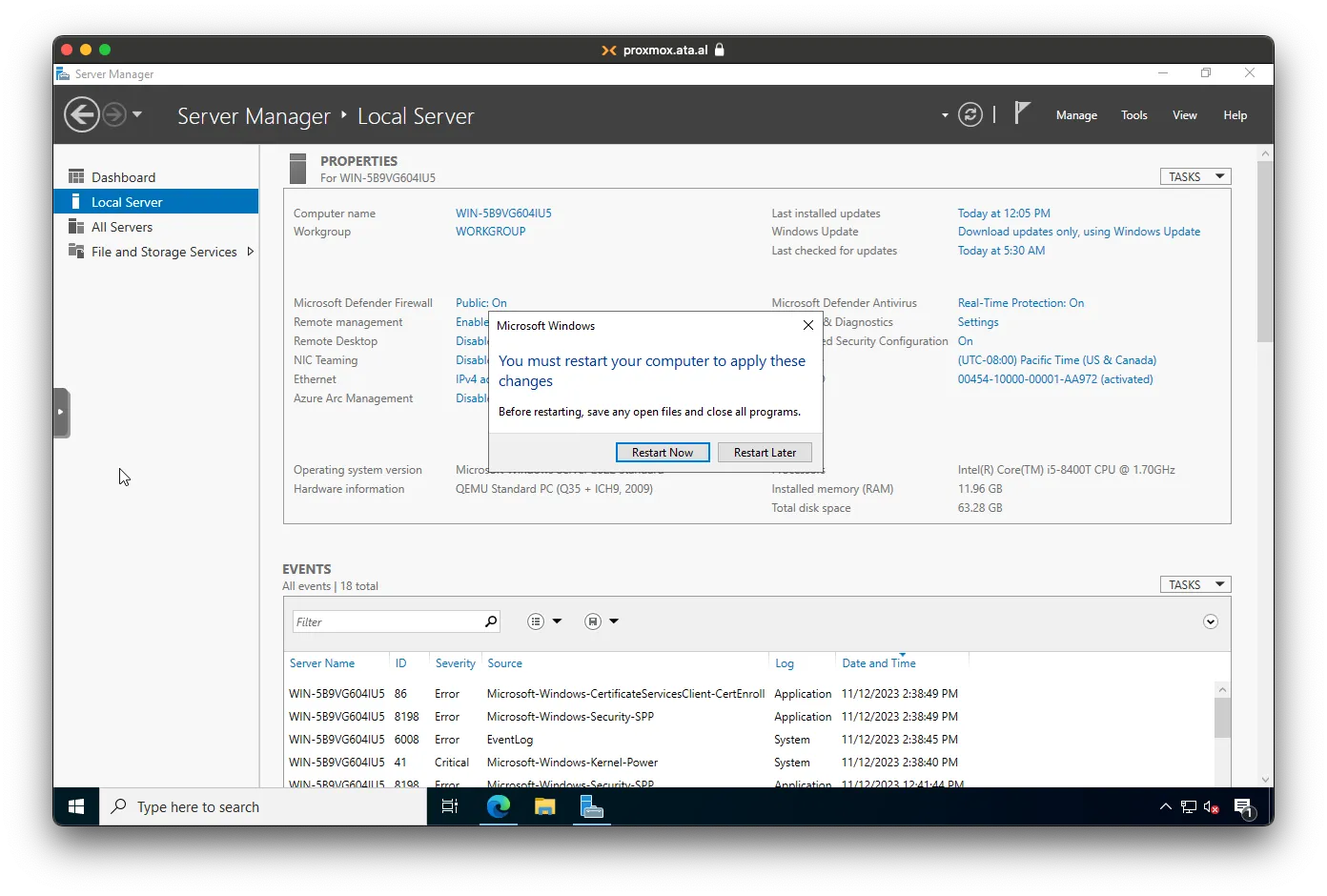Viewport: 1327px width, 896px height.
Task: Sort by Date and Time column
Action: (879, 663)
